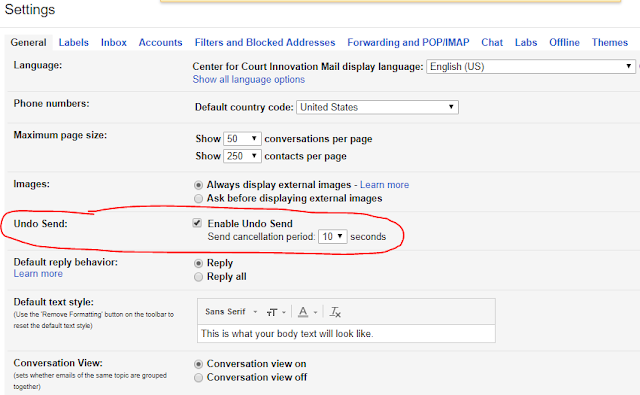Viewport: 640px width, 395px height.
Task: Open the Filters and Blocked Addresses tab
Action: 265,42
